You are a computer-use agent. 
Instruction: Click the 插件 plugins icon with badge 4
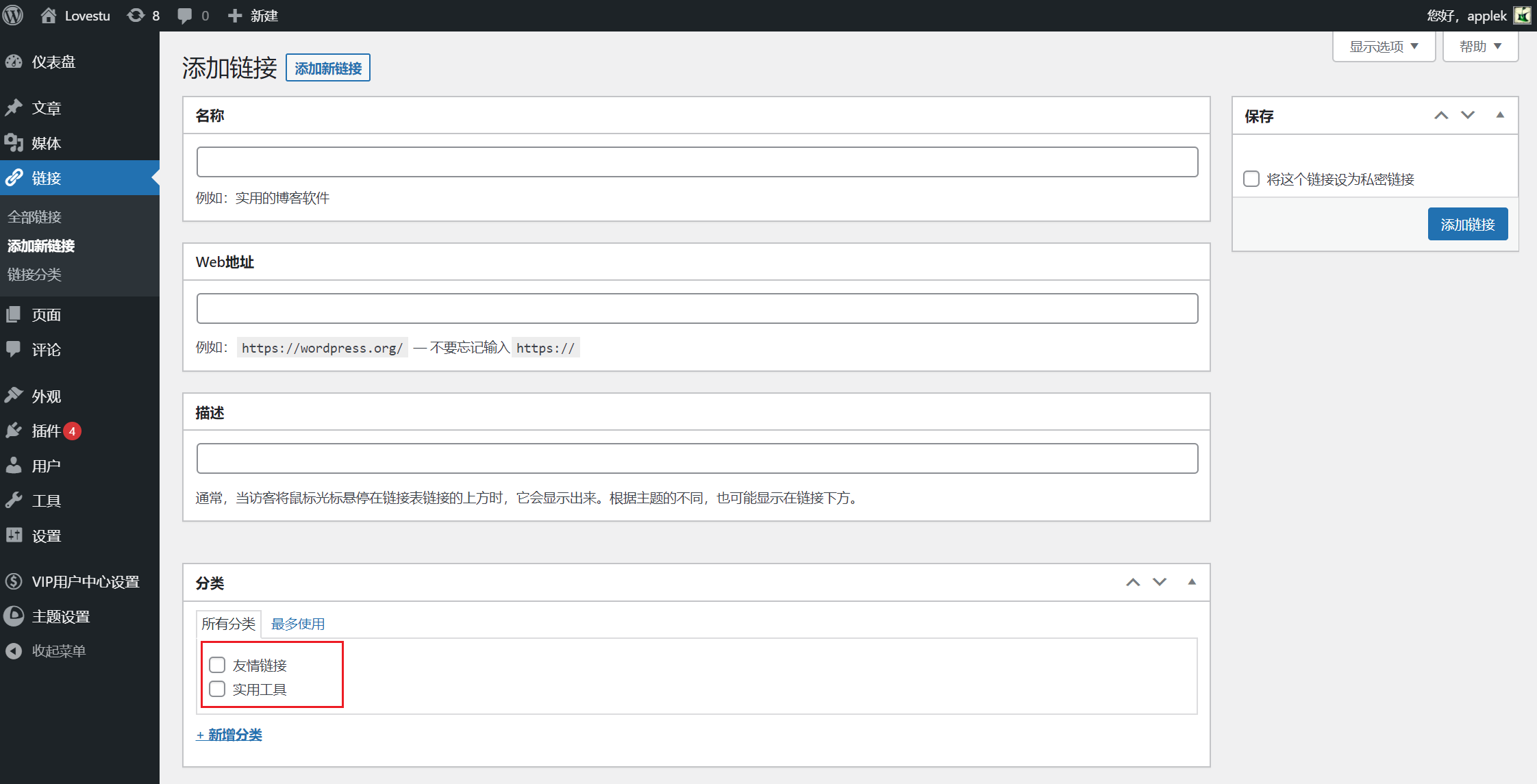14,431
